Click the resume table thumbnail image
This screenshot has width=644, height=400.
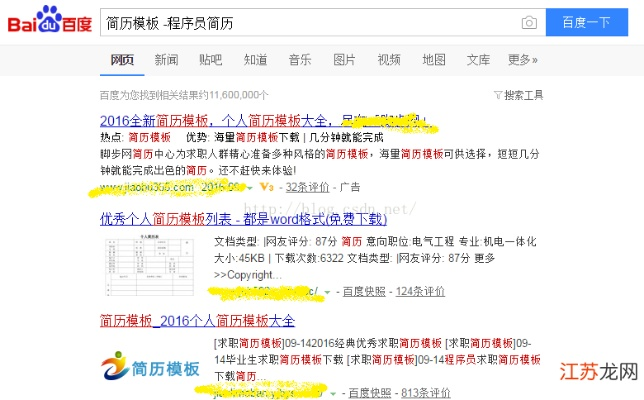[149, 264]
